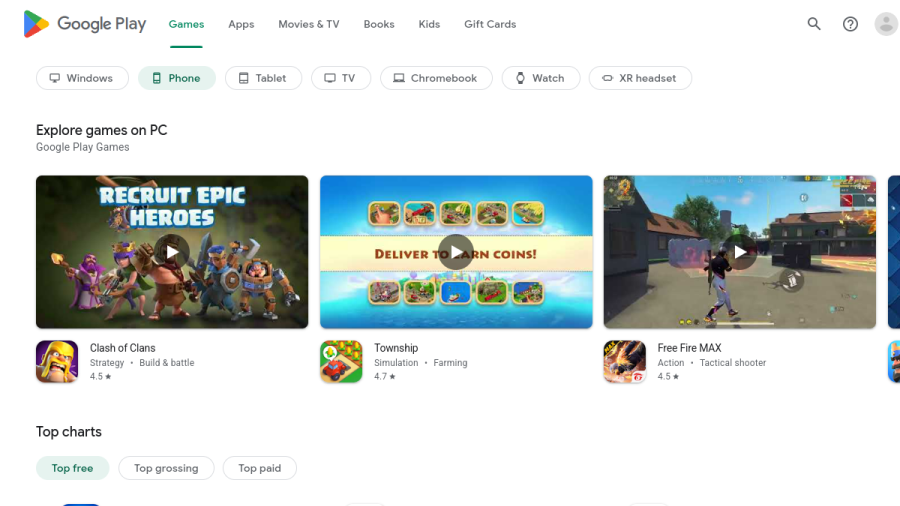Play the Free Fire MAX video preview
The height and width of the screenshot is (506, 900).
click(740, 252)
